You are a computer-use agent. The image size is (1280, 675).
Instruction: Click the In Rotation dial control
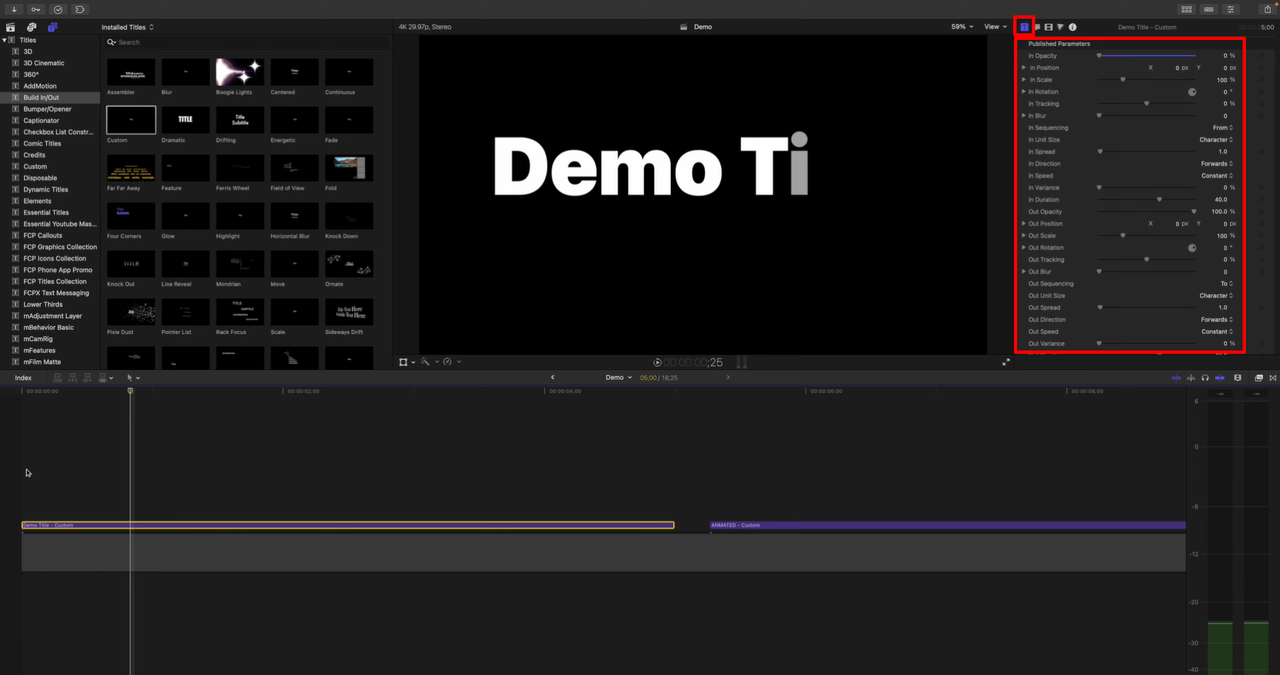tap(1192, 92)
